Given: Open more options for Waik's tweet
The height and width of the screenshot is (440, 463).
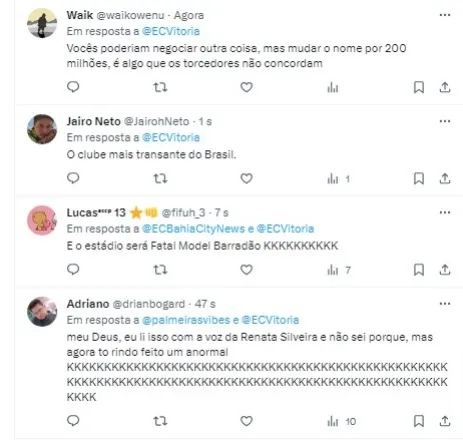Looking at the screenshot, I should tap(445, 15).
